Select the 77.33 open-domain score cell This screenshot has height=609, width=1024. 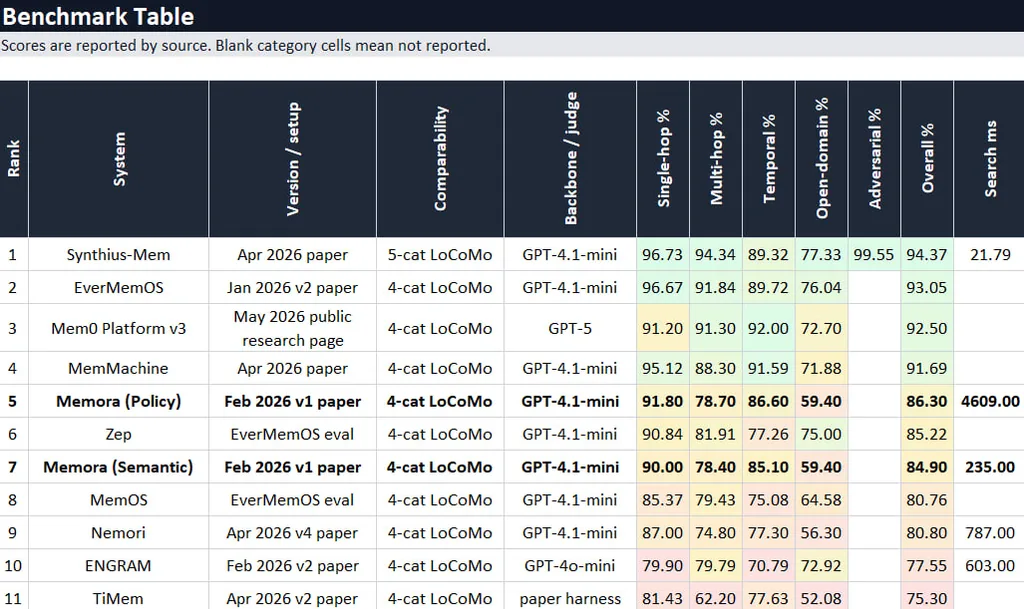point(822,255)
